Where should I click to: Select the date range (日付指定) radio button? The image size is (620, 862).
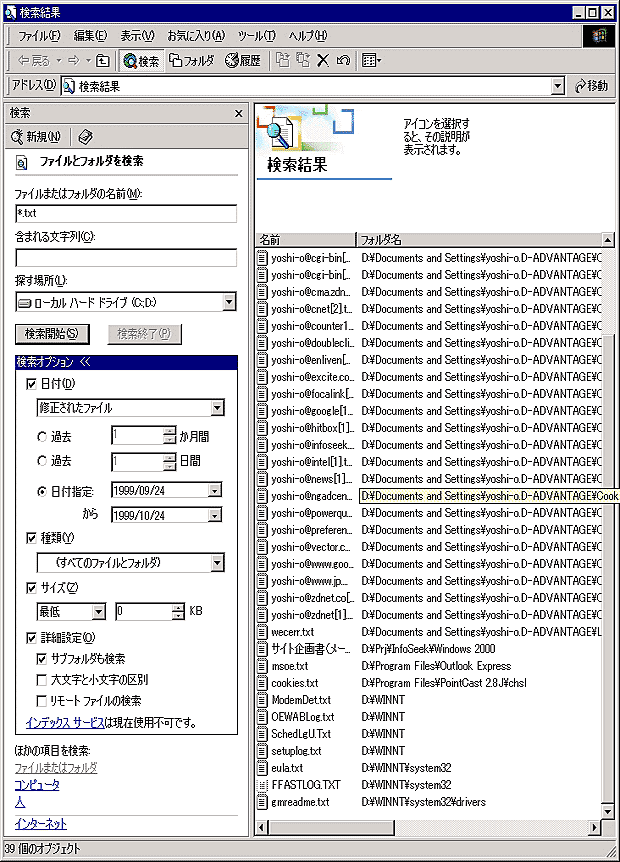[42, 491]
